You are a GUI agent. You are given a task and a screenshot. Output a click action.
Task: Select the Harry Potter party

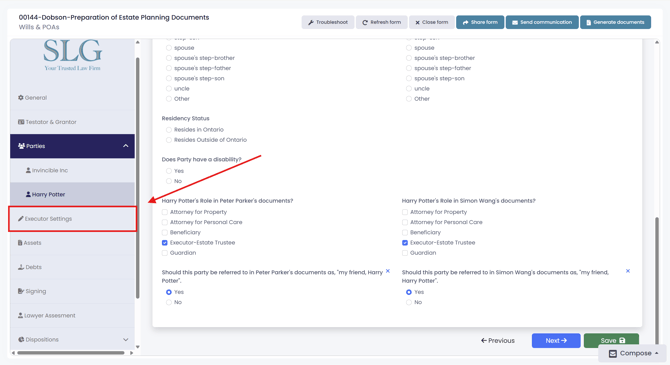point(72,194)
